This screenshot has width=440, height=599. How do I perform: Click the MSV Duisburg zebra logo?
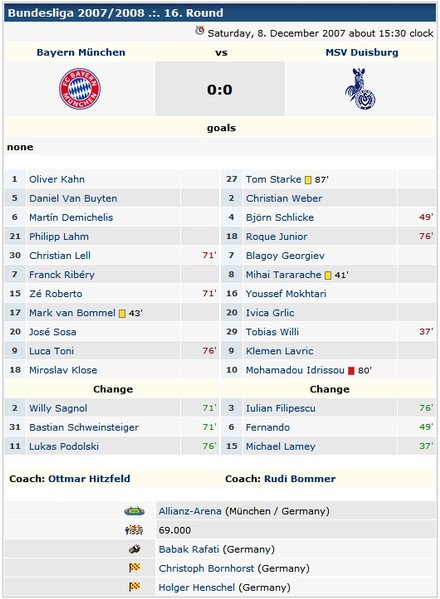(361, 89)
